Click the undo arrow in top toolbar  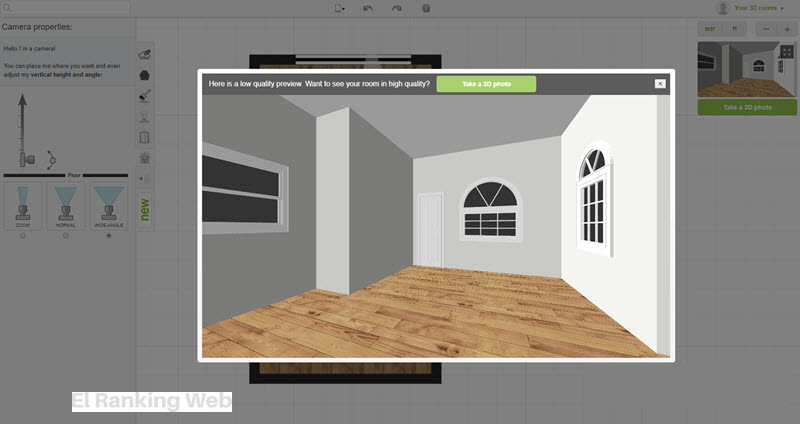368,8
